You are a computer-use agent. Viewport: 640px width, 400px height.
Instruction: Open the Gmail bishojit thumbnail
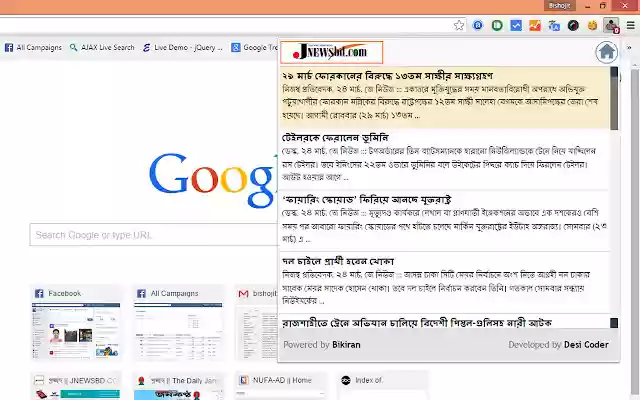256,323
